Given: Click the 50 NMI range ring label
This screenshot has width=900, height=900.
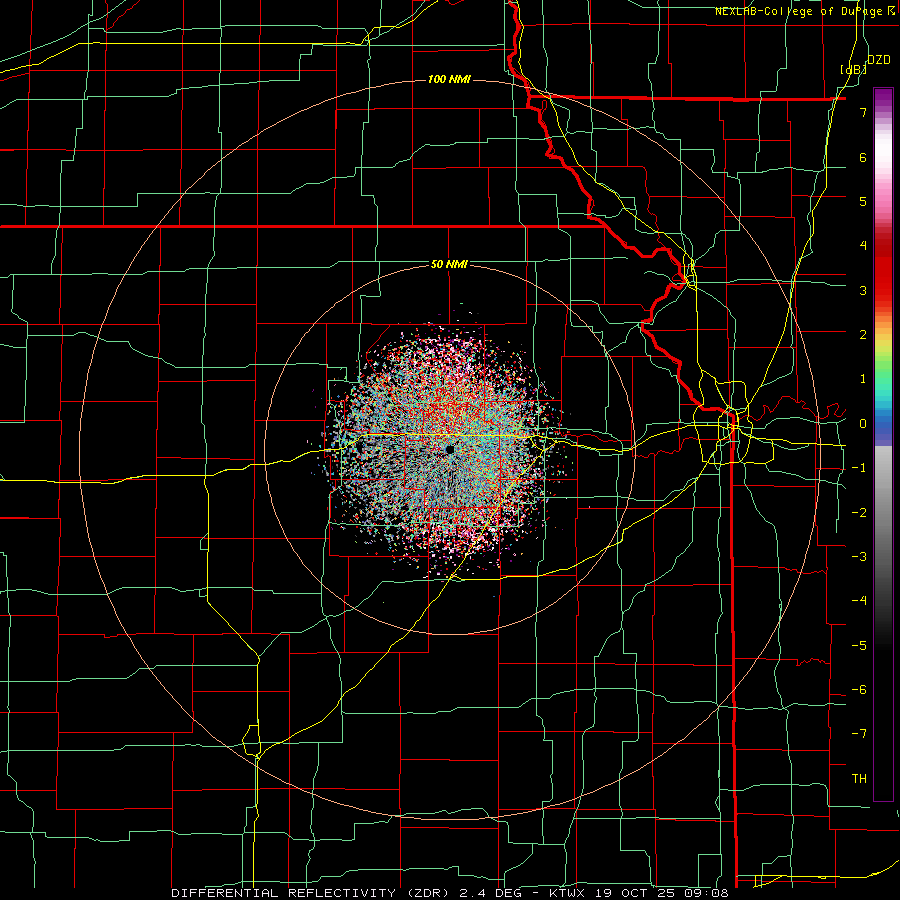Looking at the screenshot, I should [449, 265].
